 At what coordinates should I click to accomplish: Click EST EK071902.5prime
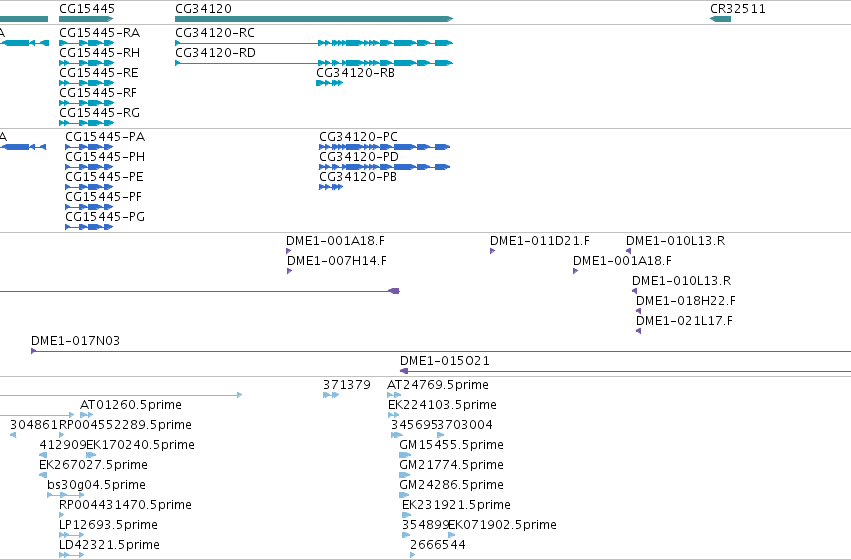(x=452, y=536)
